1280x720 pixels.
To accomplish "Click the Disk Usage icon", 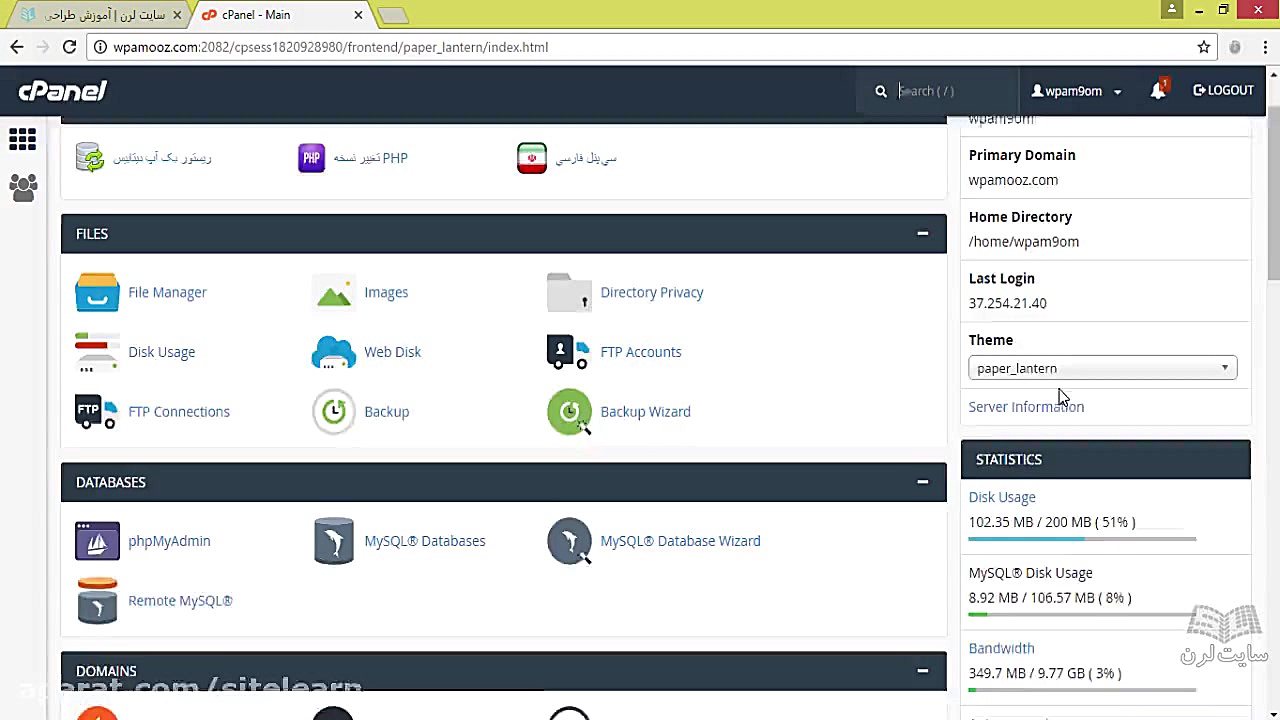I will click(x=97, y=352).
